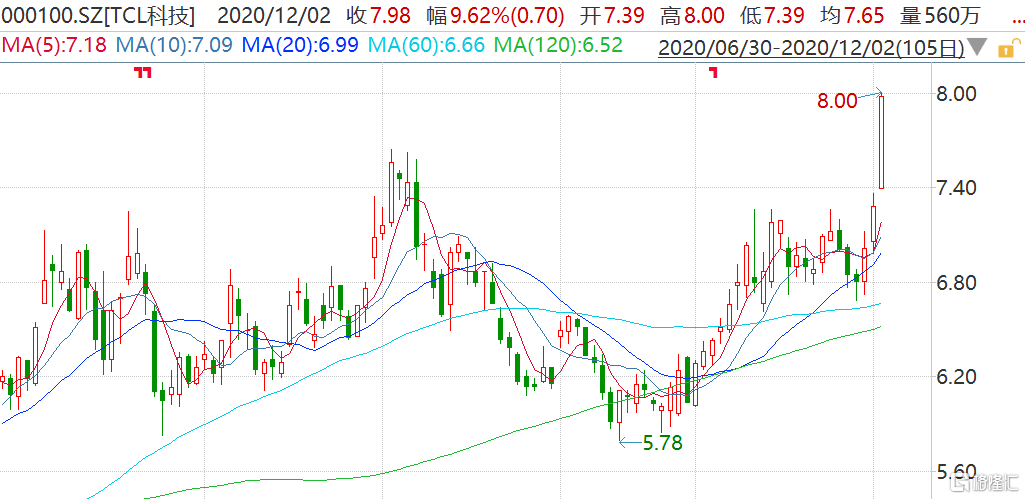Image resolution: width=1025 pixels, height=499 pixels.
Task: Click the 8.00 high price annotation
Action: coord(836,101)
